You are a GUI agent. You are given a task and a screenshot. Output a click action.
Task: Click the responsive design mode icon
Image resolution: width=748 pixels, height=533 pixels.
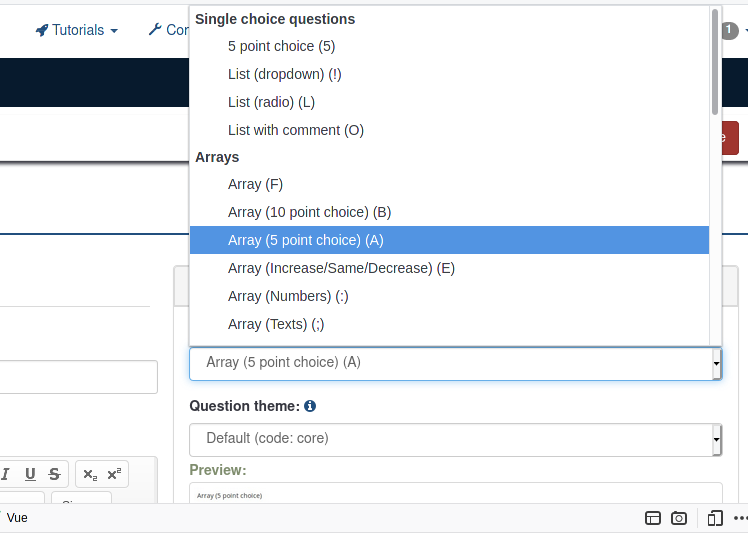(715, 518)
